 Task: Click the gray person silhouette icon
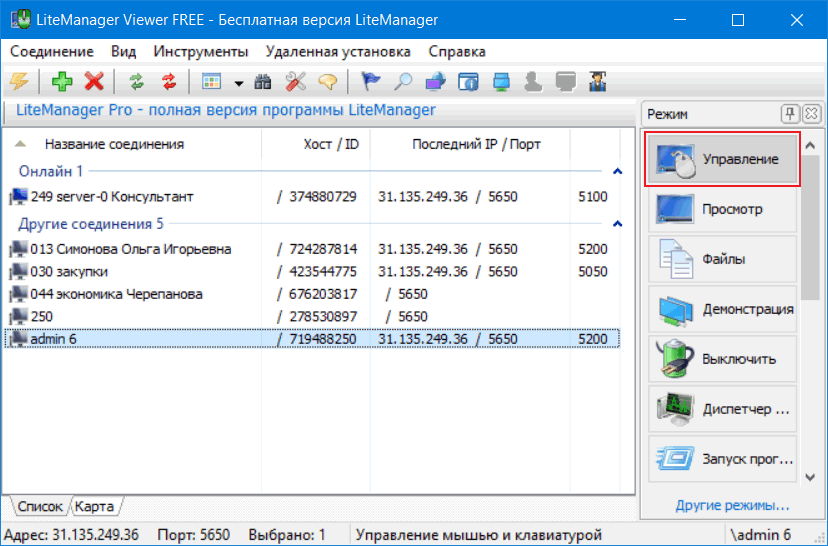(533, 82)
